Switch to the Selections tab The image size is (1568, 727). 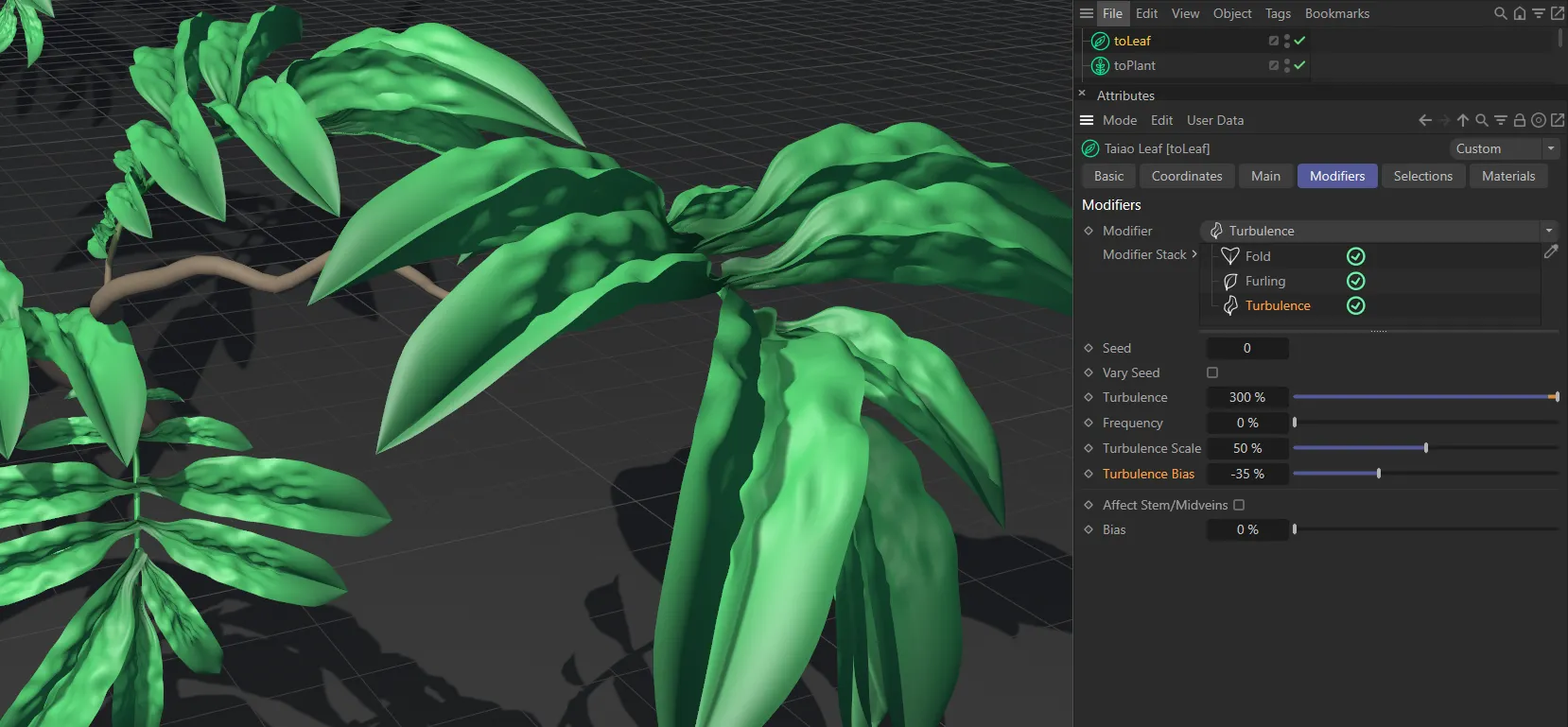(1423, 176)
